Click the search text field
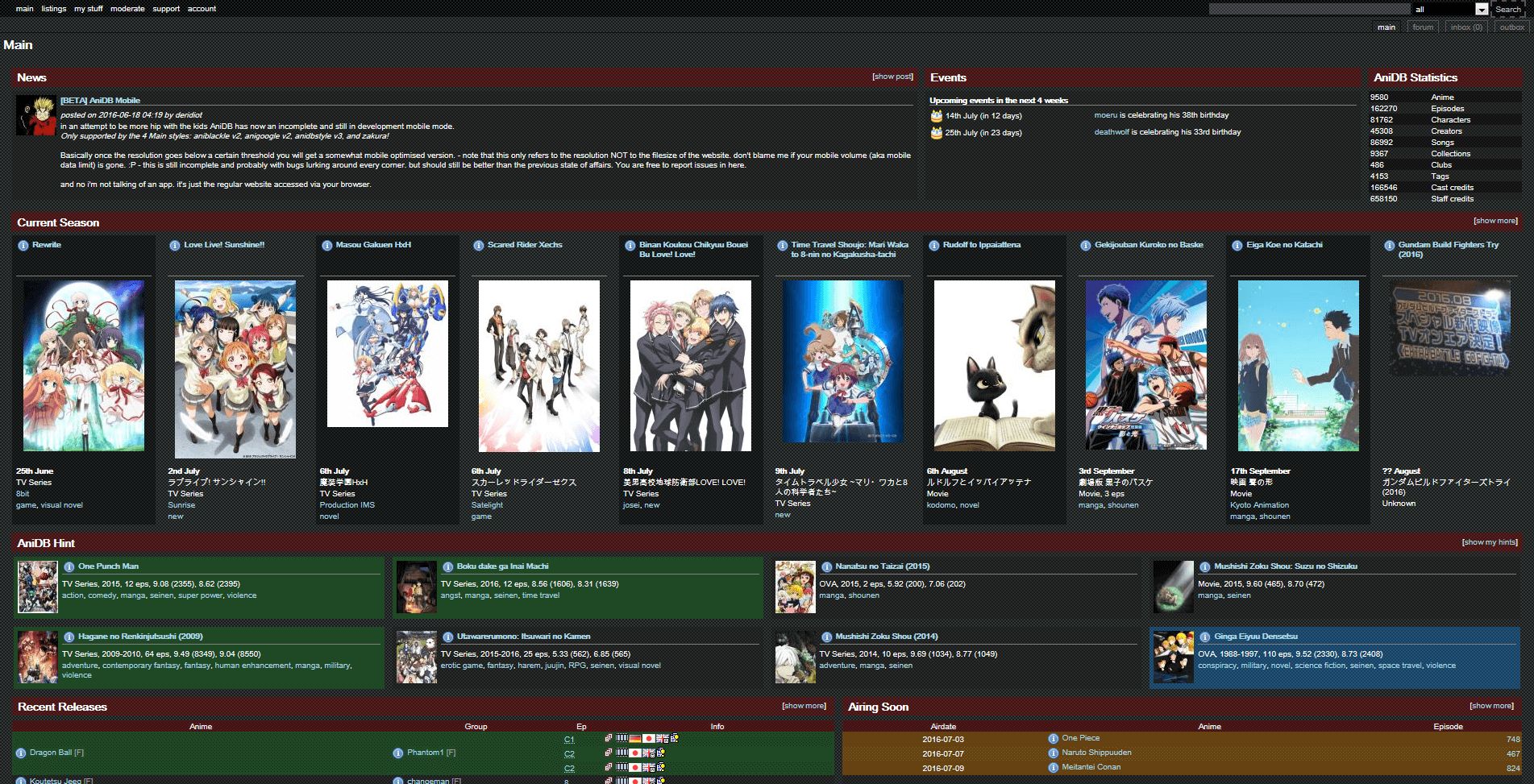 tap(1309, 9)
